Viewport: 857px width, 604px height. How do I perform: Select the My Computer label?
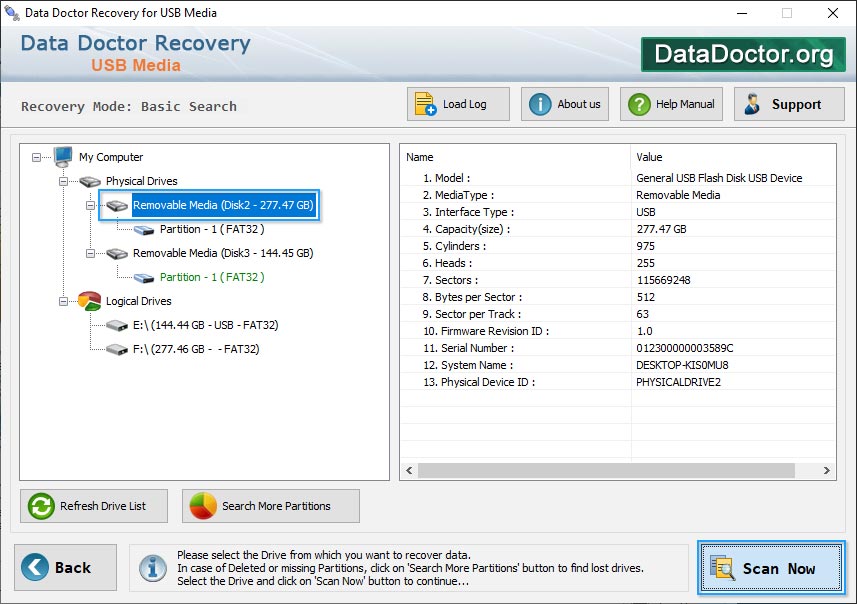point(111,157)
